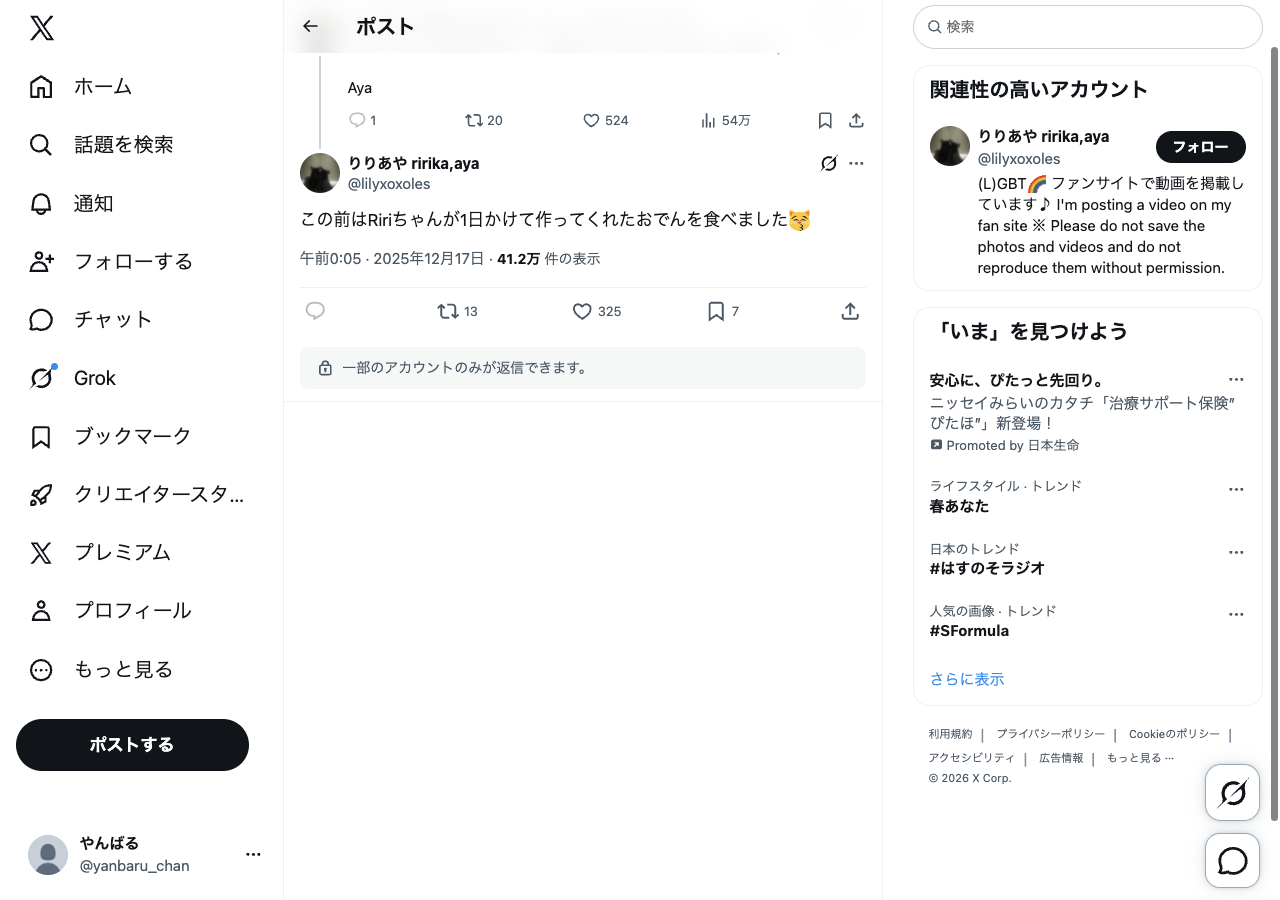
Task: Click the back arrow in post header
Action: click(310, 27)
